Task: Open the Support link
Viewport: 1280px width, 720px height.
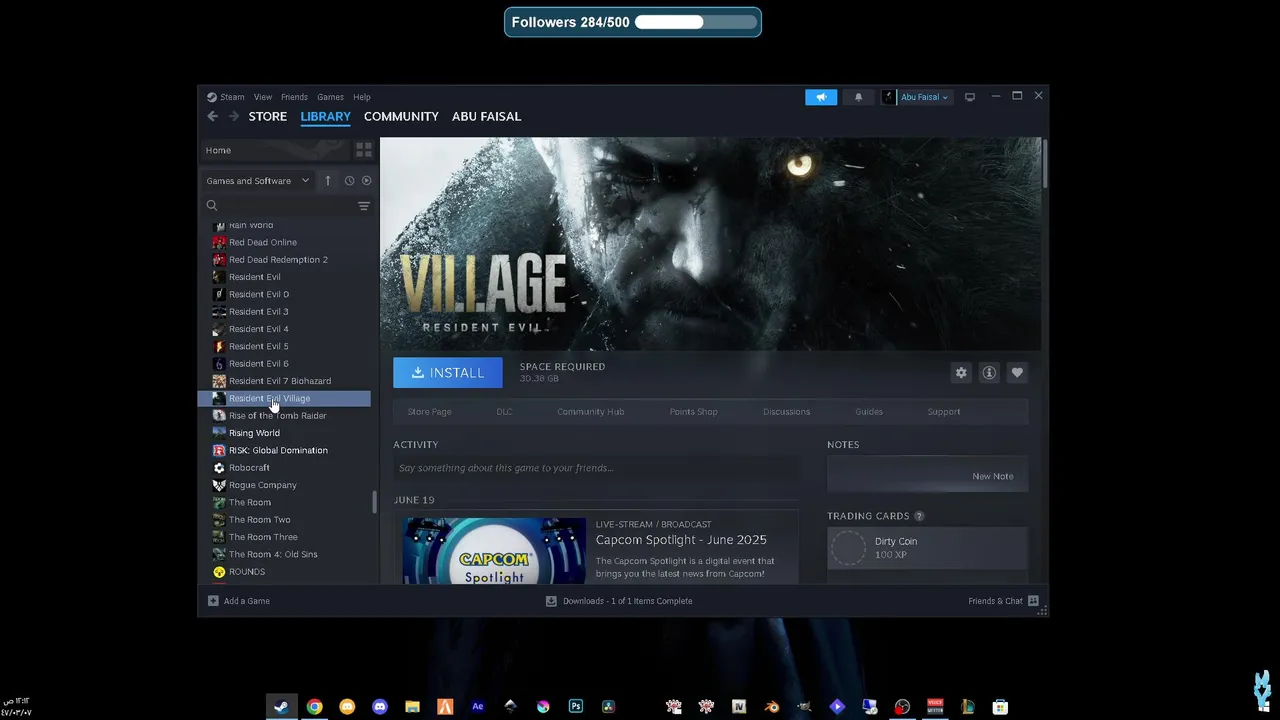Action: pyautogui.click(x=943, y=412)
